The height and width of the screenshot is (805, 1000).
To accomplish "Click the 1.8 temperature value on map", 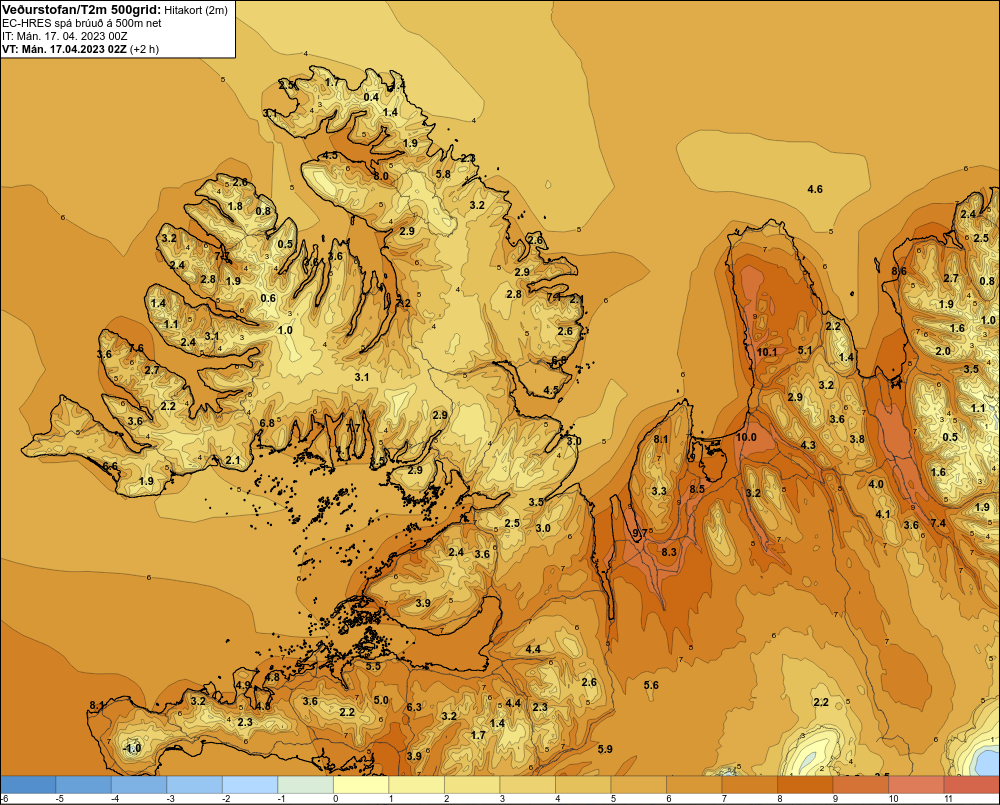I will (235, 206).
